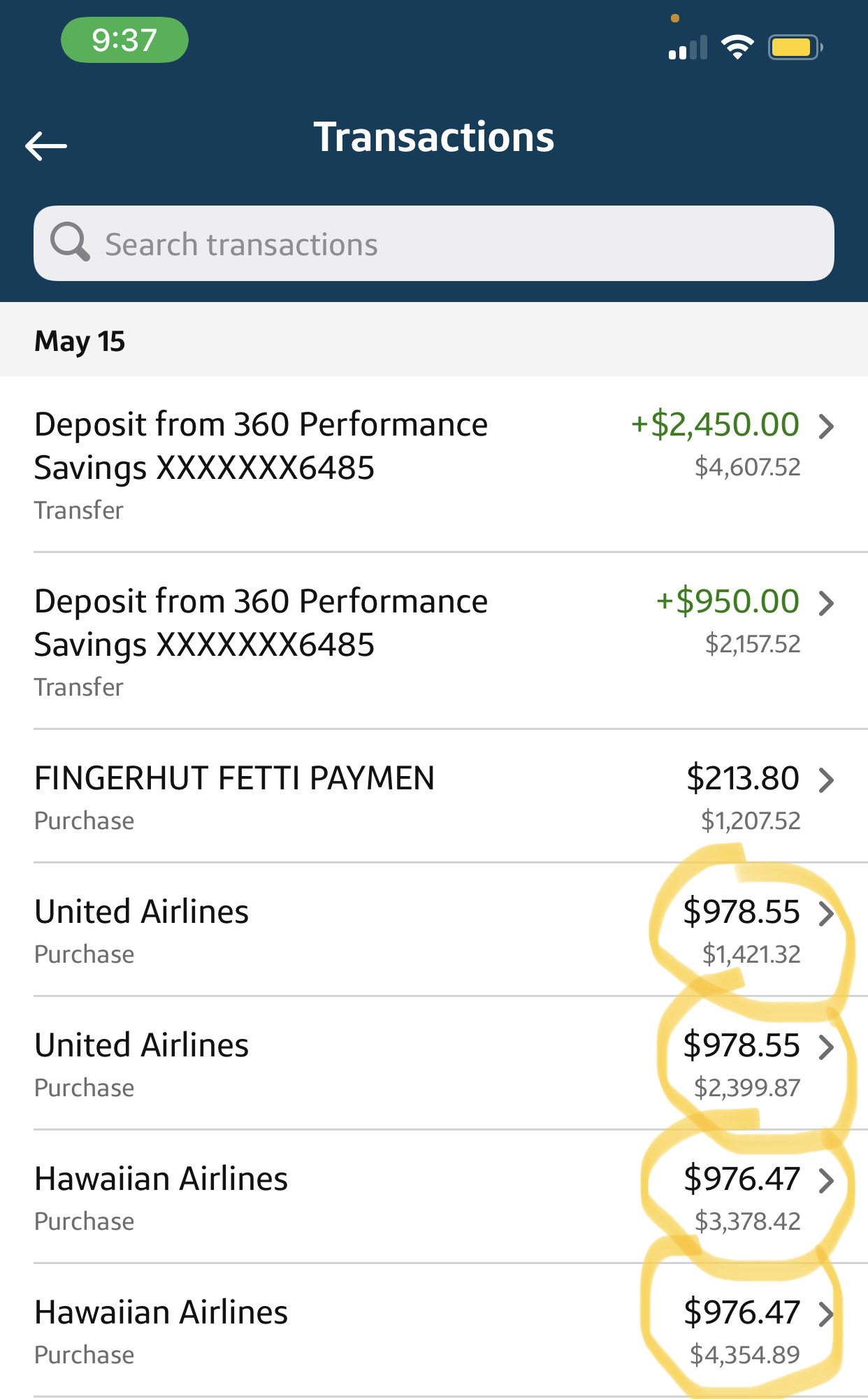Tap the Transactions page title
This screenshot has height=1399, width=868.
(x=434, y=137)
